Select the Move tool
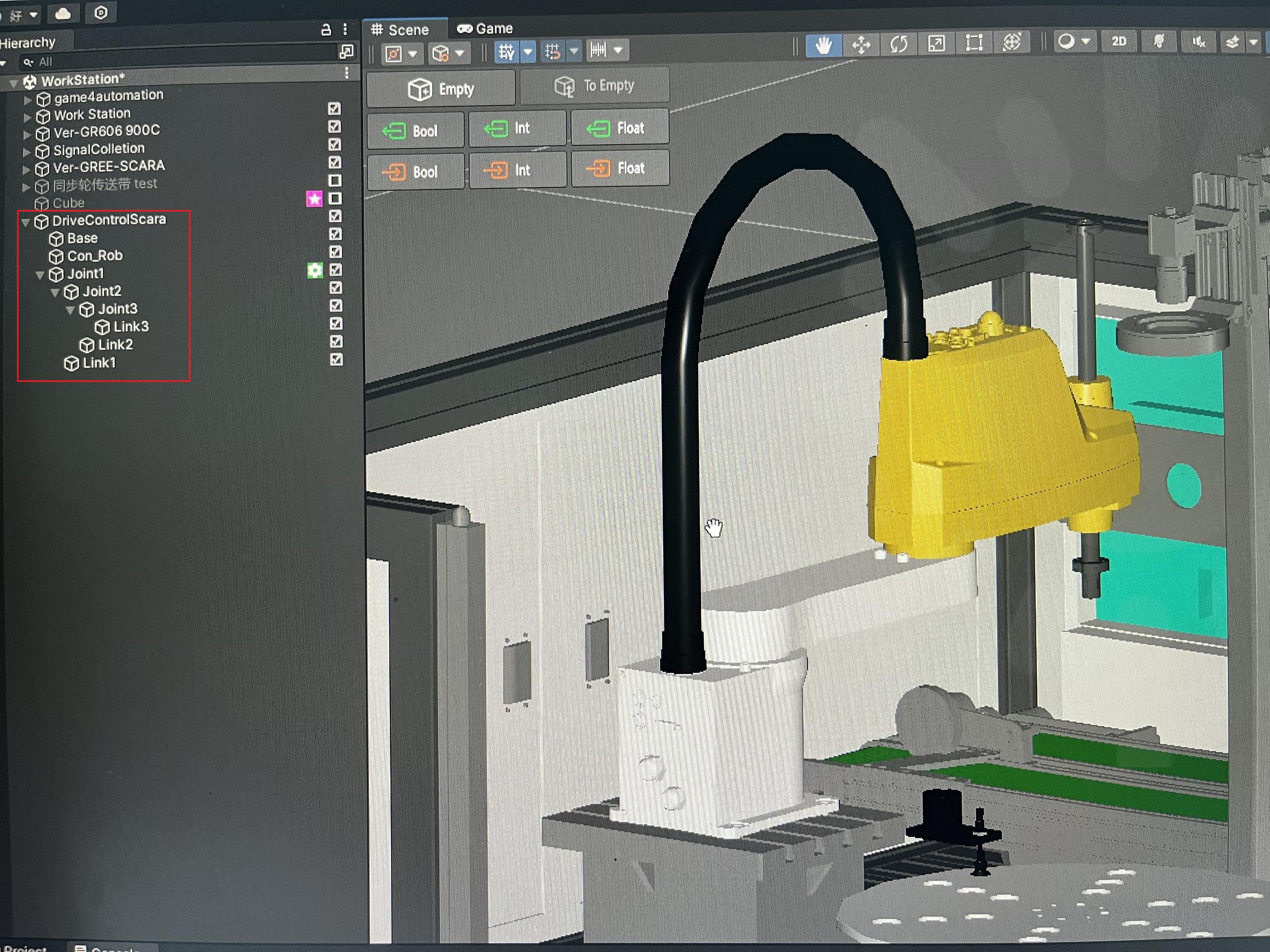 pos(861,44)
